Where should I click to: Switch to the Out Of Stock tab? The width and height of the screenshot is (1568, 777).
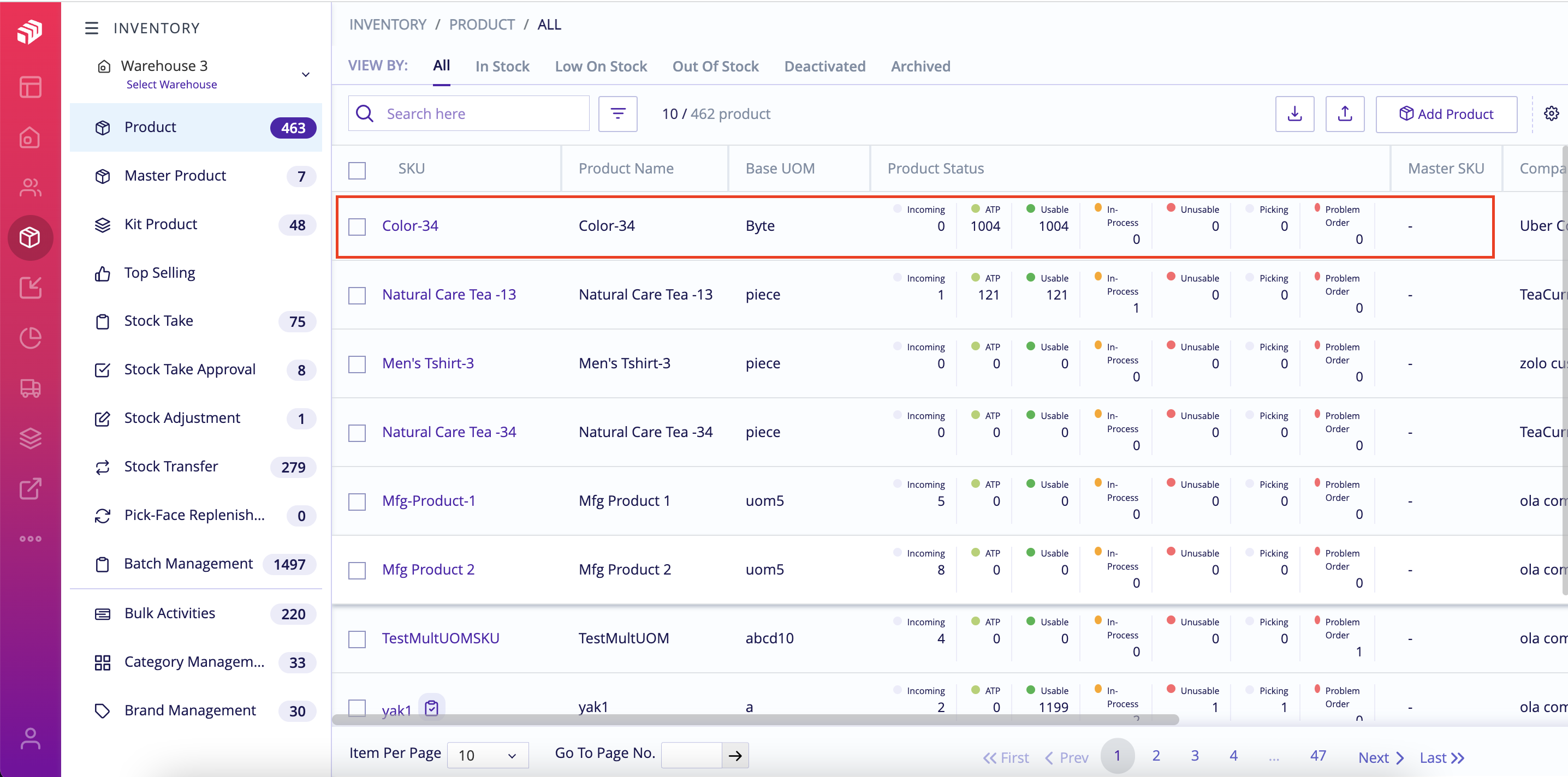pyautogui.click(x=715, y=67)
